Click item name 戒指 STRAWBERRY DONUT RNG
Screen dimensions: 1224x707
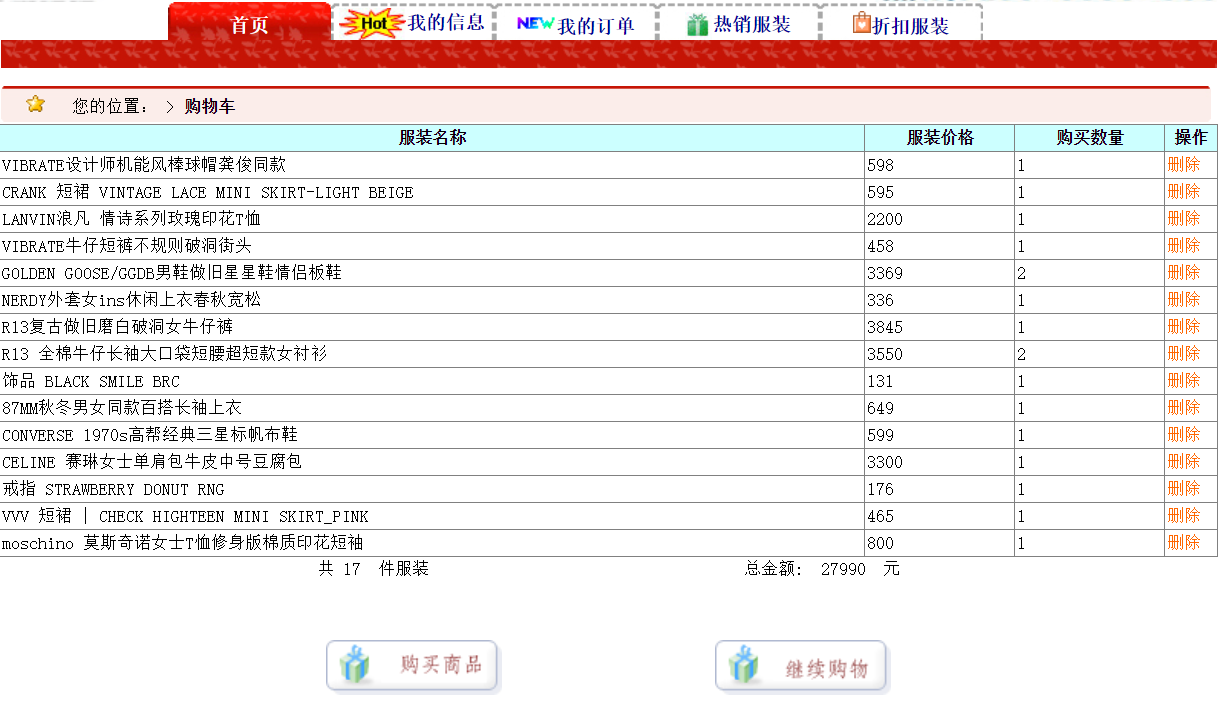(x=113, y=489)
